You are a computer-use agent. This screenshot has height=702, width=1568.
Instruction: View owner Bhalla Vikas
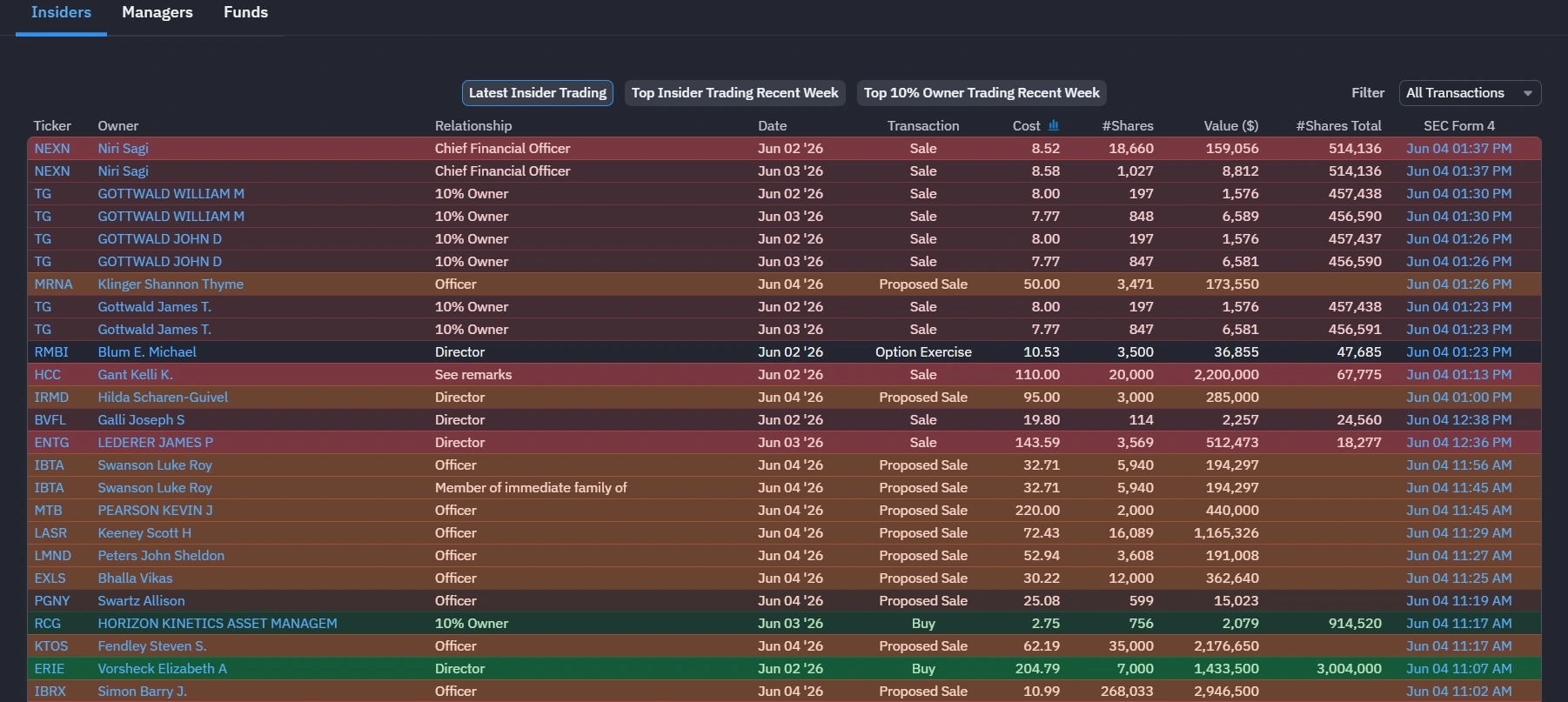[x=135, y=578]
